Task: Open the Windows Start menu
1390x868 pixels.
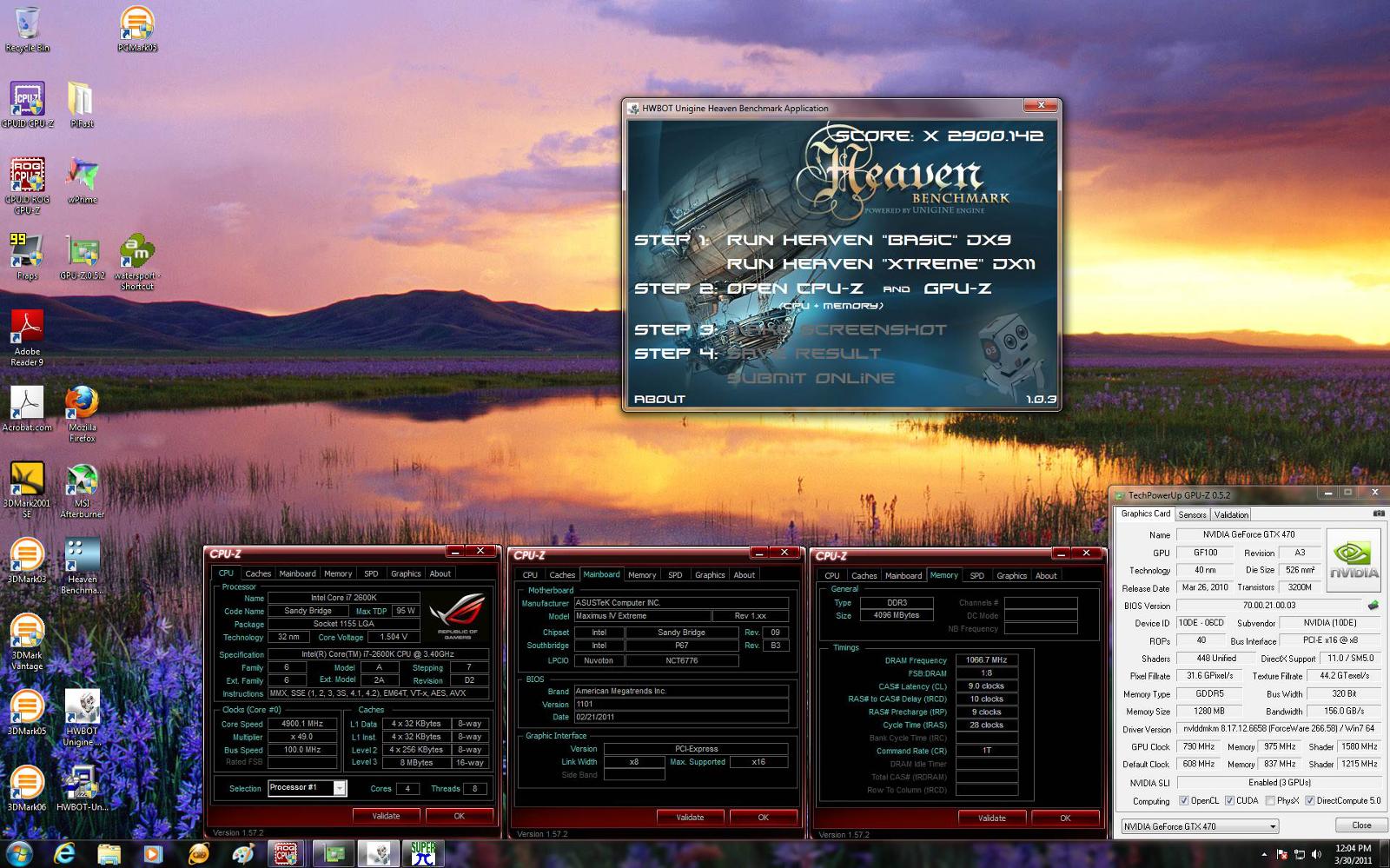Action: (x=19, y=853)
